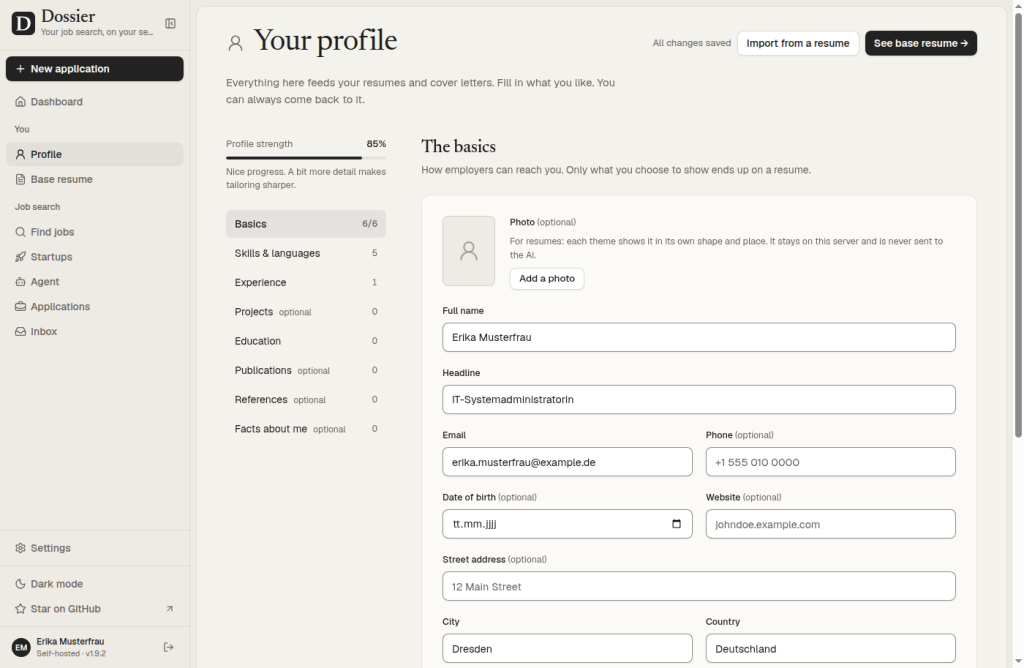Open Startups from the rocket icon
The width and height of the screenshot is (1024, 668).
(20, 257)
